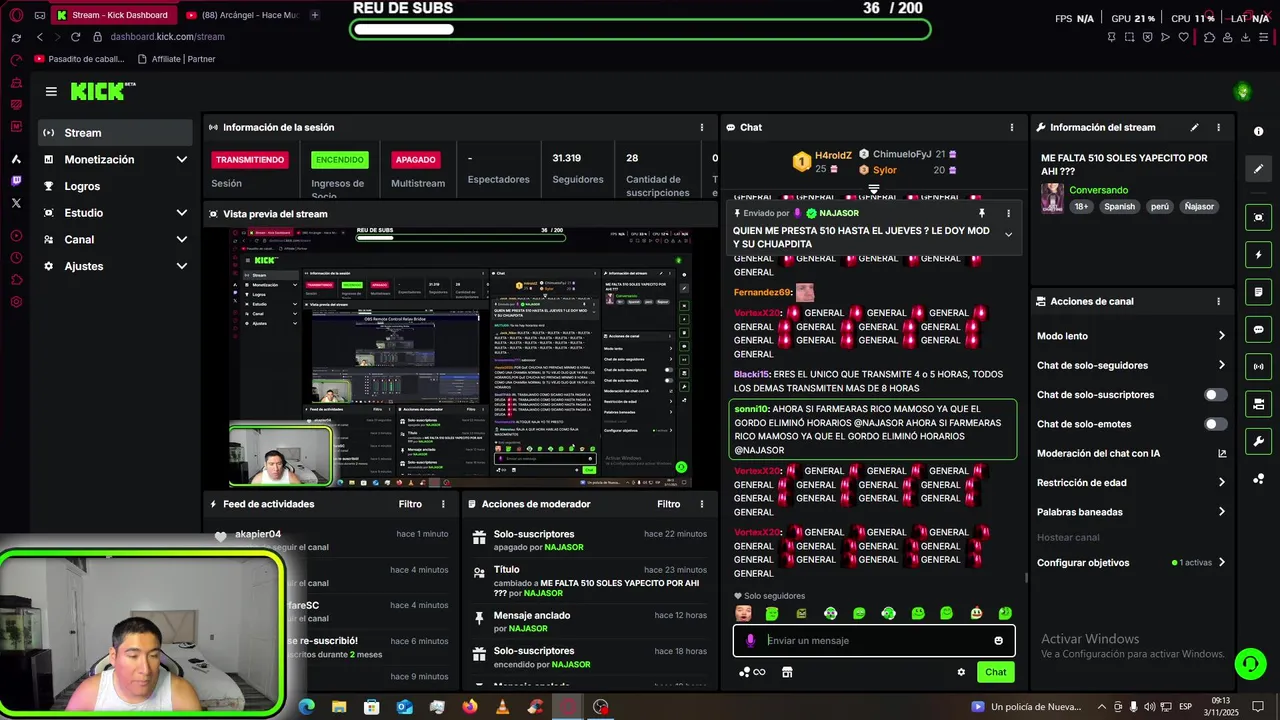Viewport: 1280px width, 720px height.
Task: Click the REU DE SUBS progress bar
Action: click(x=640, y=29)
